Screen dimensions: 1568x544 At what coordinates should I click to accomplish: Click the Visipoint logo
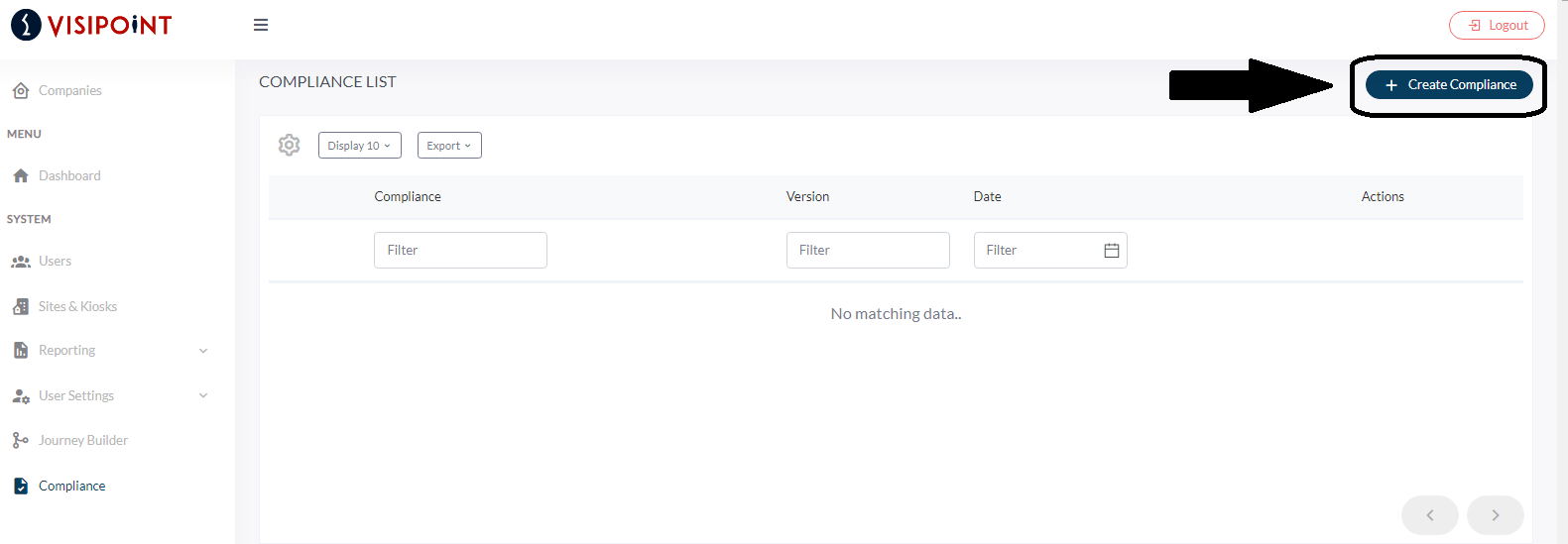[x=91, y=25]
